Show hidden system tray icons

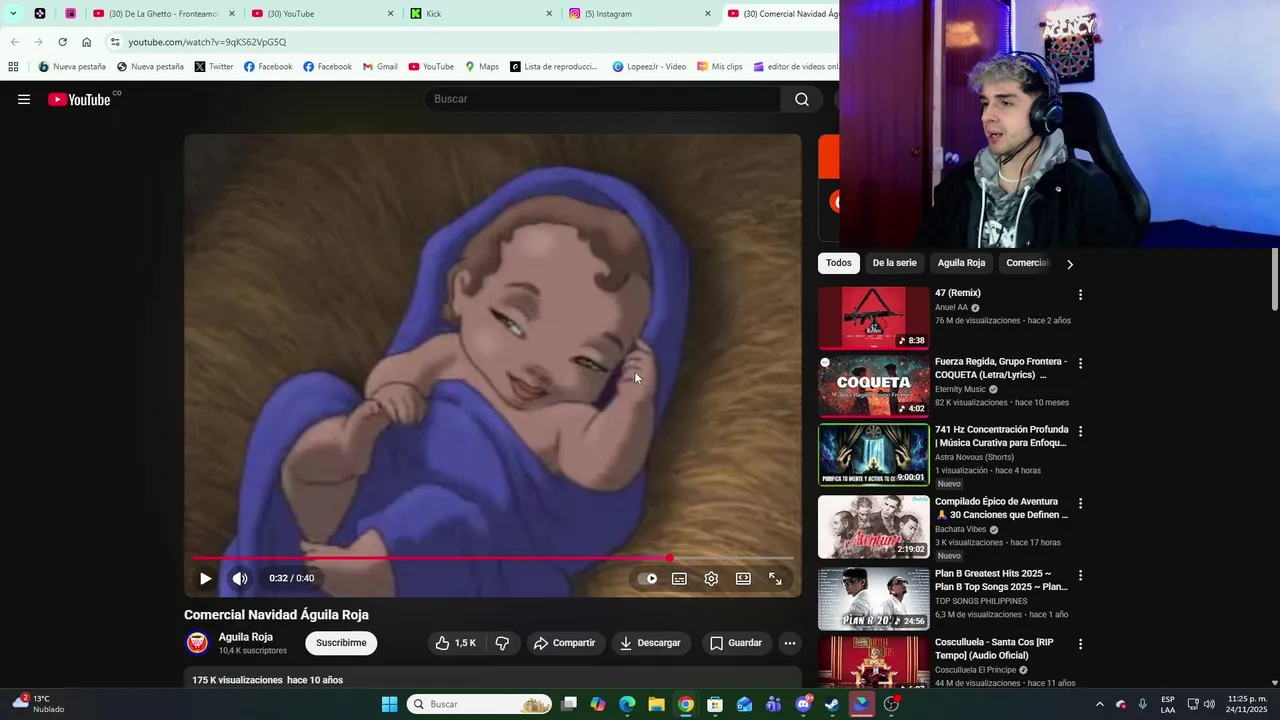coord(1099,704)
